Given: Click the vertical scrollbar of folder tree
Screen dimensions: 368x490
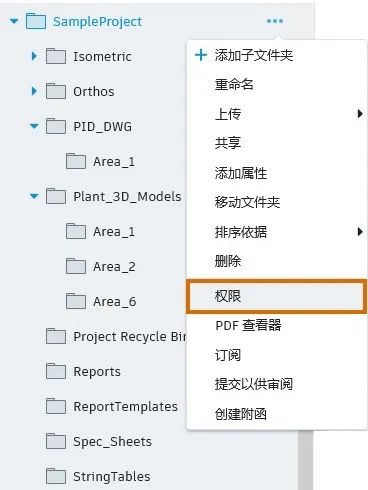Looking at the screenshot, I should (306, 460).
